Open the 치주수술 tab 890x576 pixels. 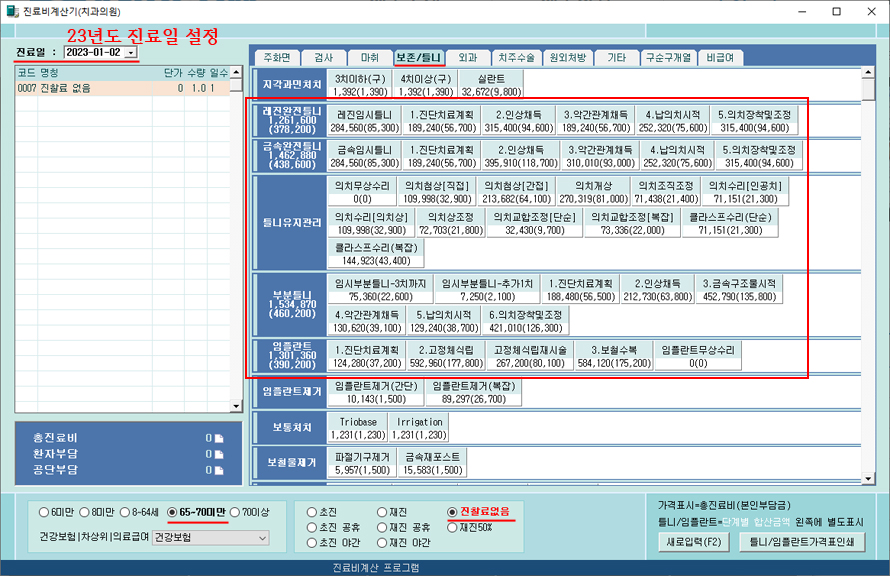pos(518,58)
